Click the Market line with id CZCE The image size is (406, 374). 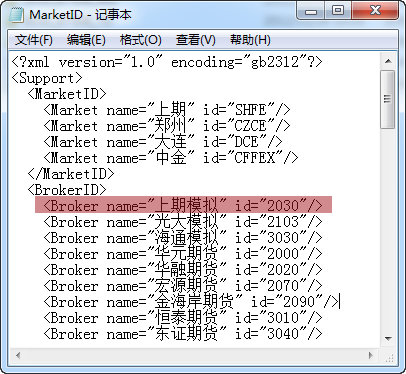tap(167, 126)
